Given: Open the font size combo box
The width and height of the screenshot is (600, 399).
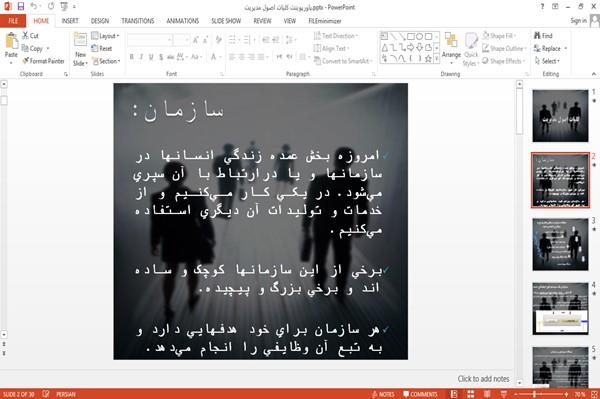Looking at the screenshot, I should tap(181, 40).
